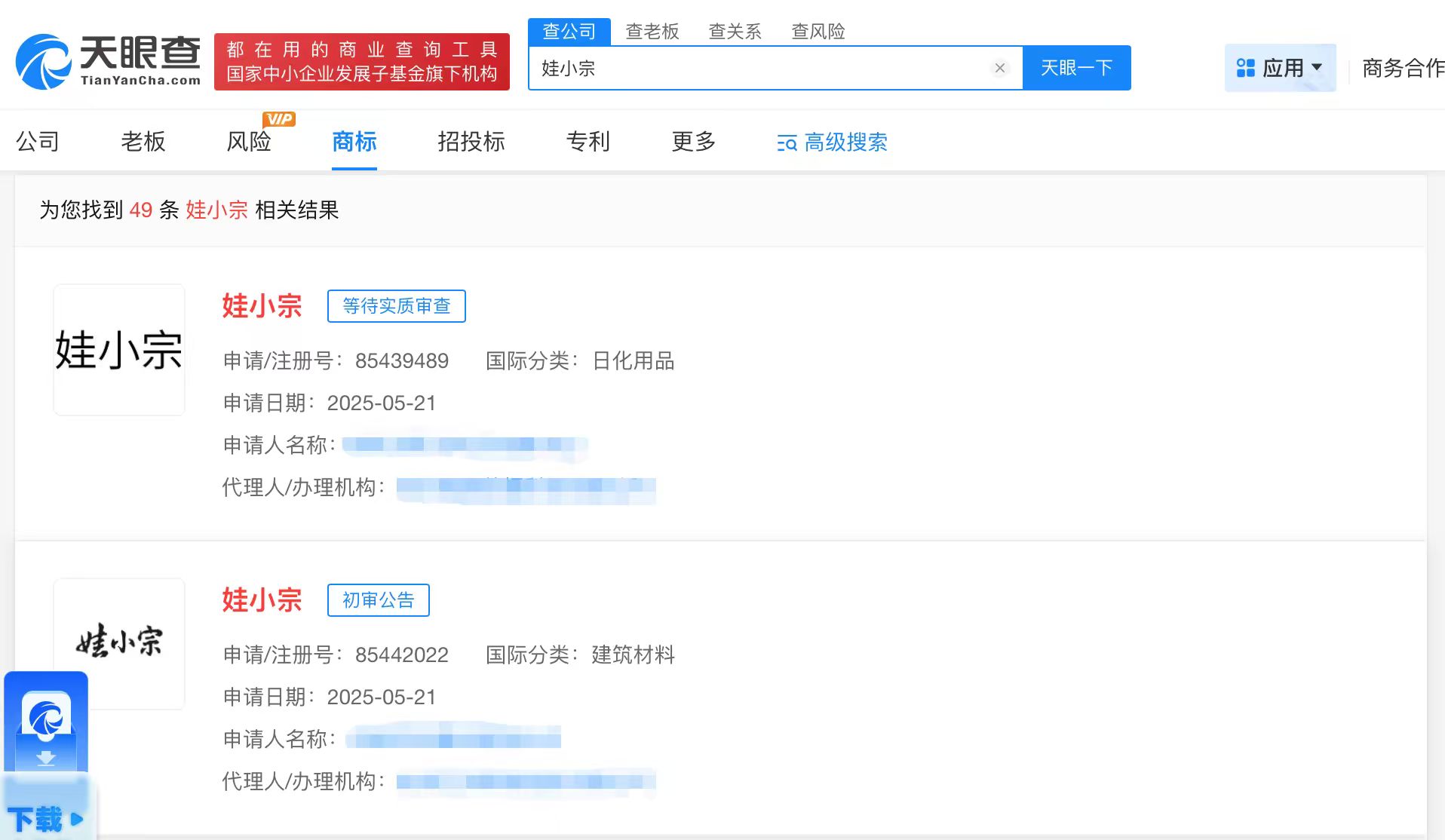The width and height of the screenshot is (1445, 840).
Task: Click the handwritten 娃小宗 trademark thumbnail
Action: (x=119, y=641)
